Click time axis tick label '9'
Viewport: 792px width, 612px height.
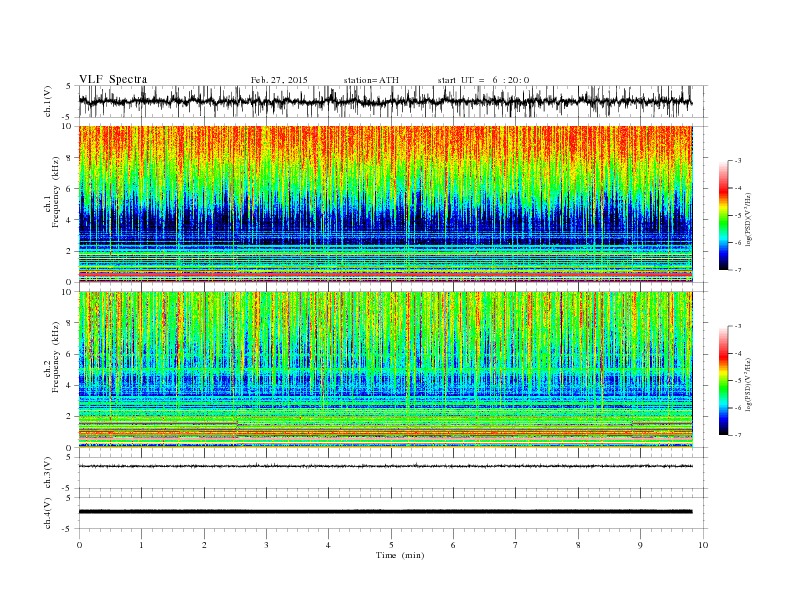[x=640, y=545]
